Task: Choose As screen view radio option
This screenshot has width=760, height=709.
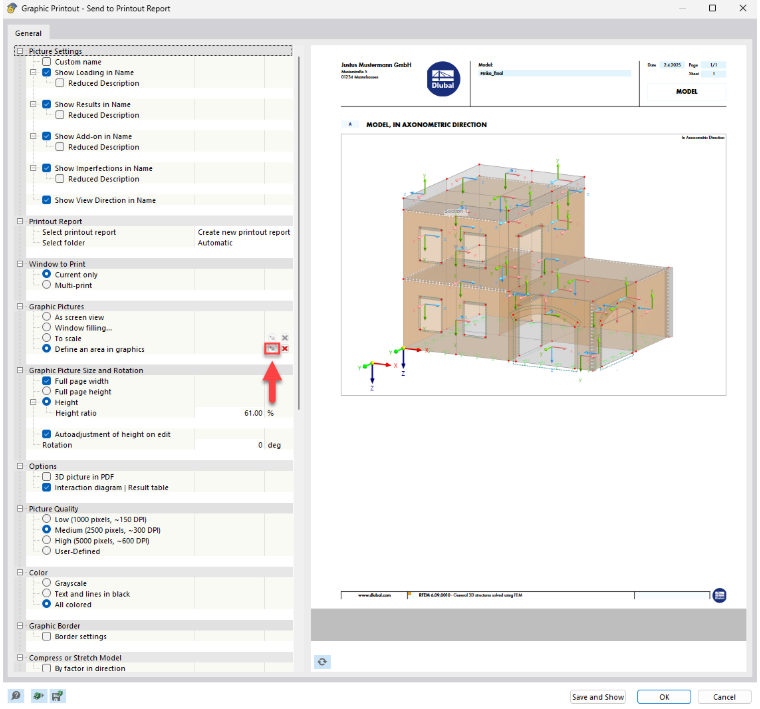Action: point(47,317)
